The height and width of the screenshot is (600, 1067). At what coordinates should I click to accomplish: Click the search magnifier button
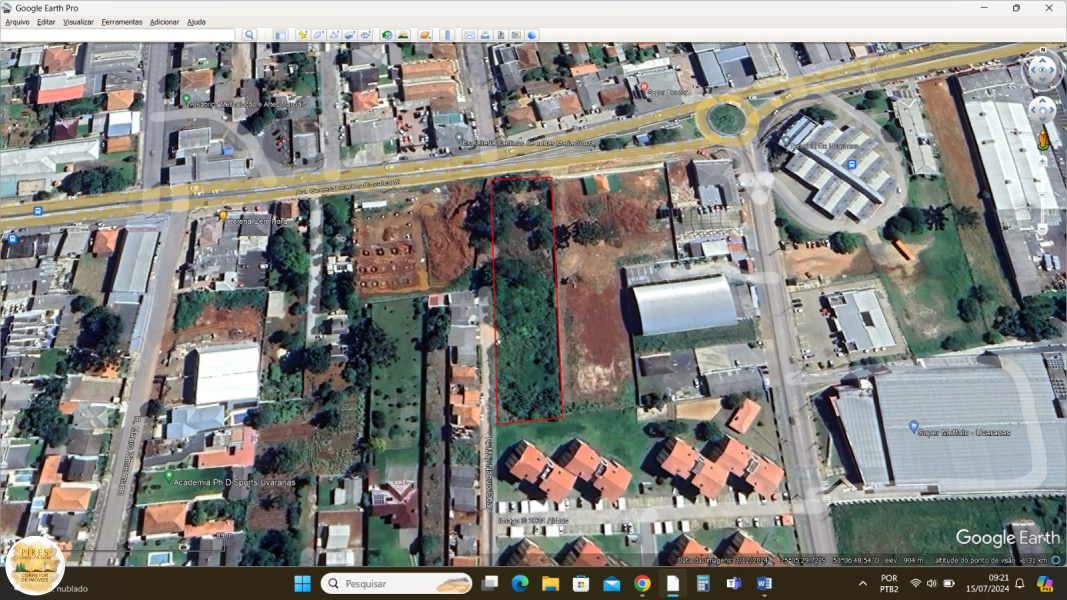coord(250,35)
